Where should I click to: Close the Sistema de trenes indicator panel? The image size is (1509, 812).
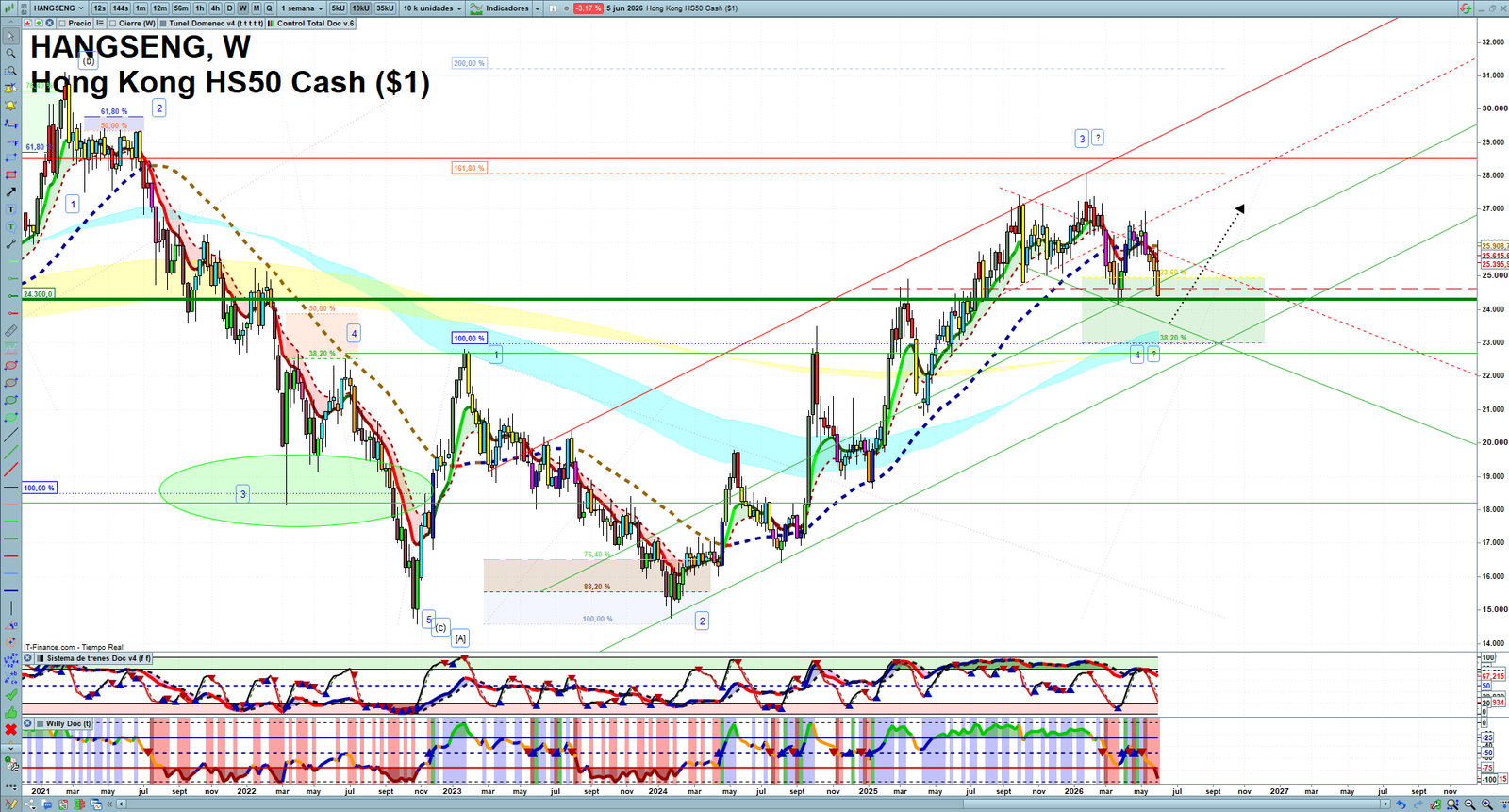click(27, 658)
